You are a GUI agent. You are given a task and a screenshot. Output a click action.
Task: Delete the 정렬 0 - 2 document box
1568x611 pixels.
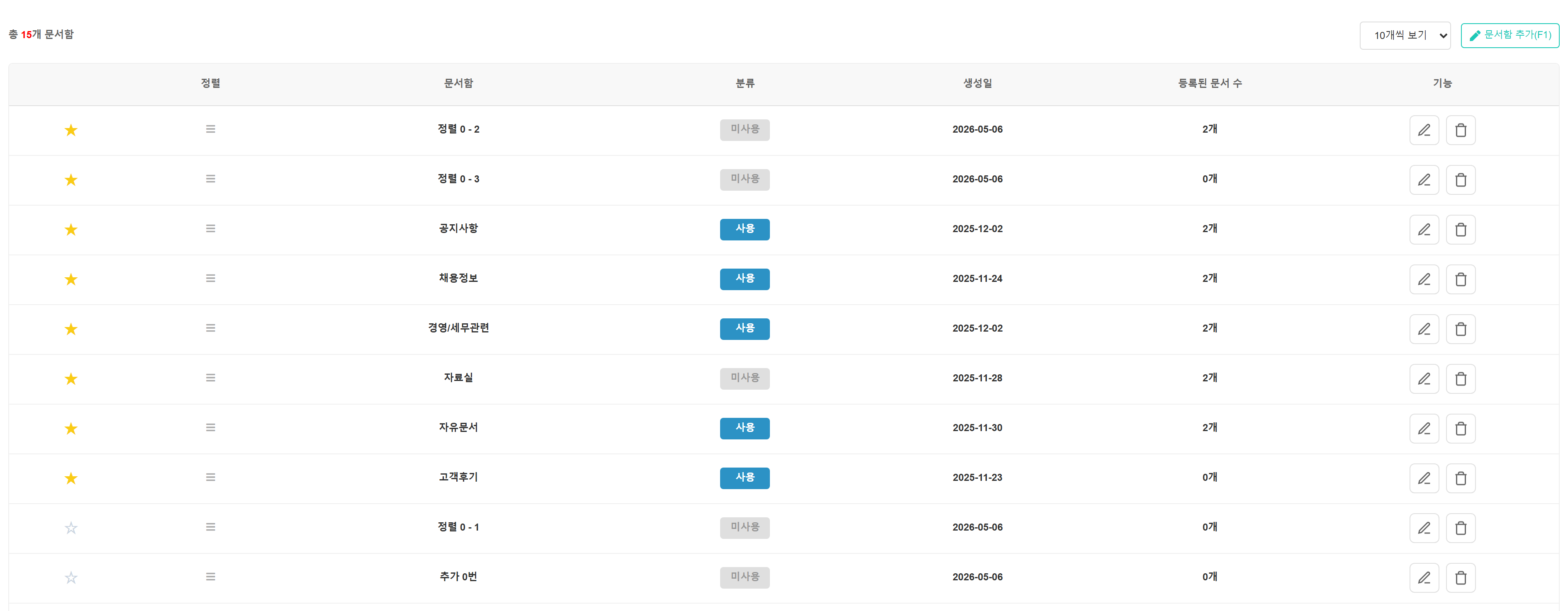(1460, 130)
